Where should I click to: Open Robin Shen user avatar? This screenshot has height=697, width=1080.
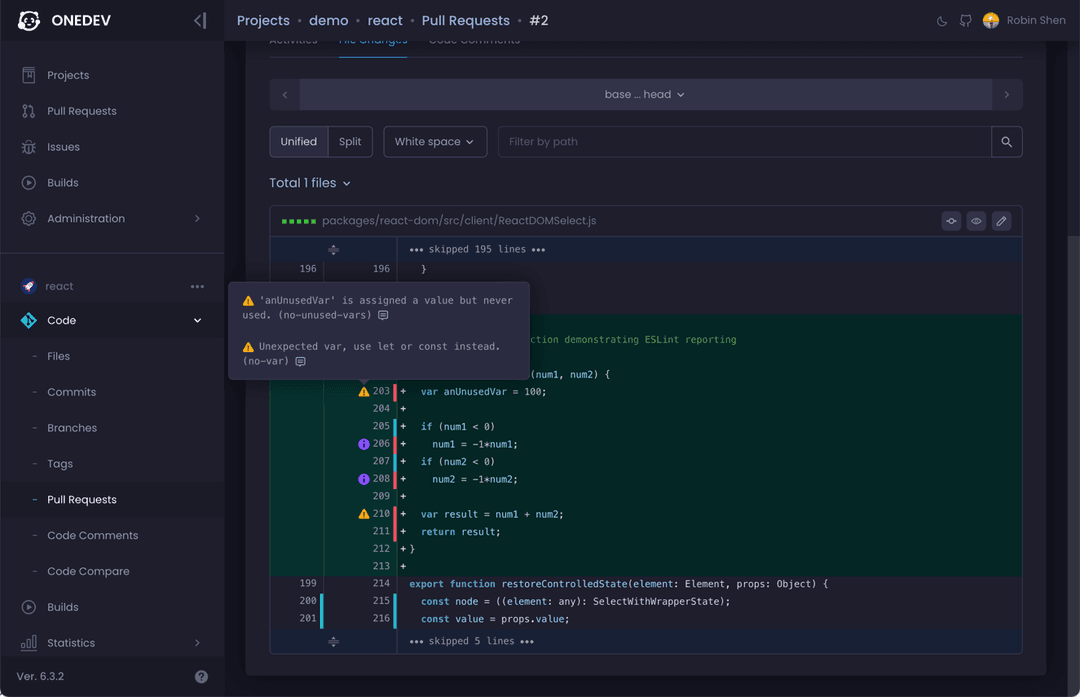(x=990, y=21)
